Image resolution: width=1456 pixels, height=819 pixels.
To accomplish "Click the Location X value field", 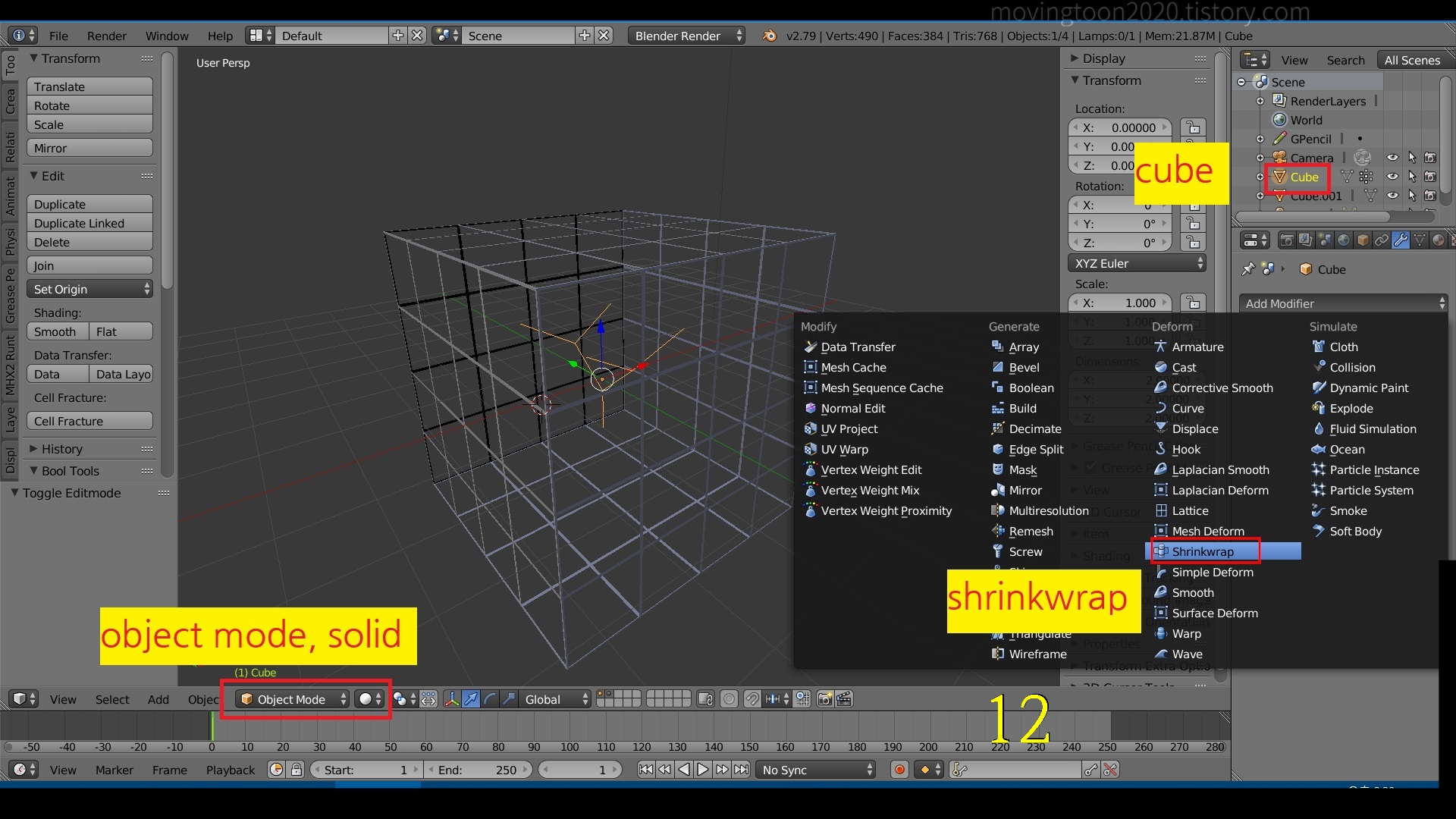I will [x=1121, y=127].
